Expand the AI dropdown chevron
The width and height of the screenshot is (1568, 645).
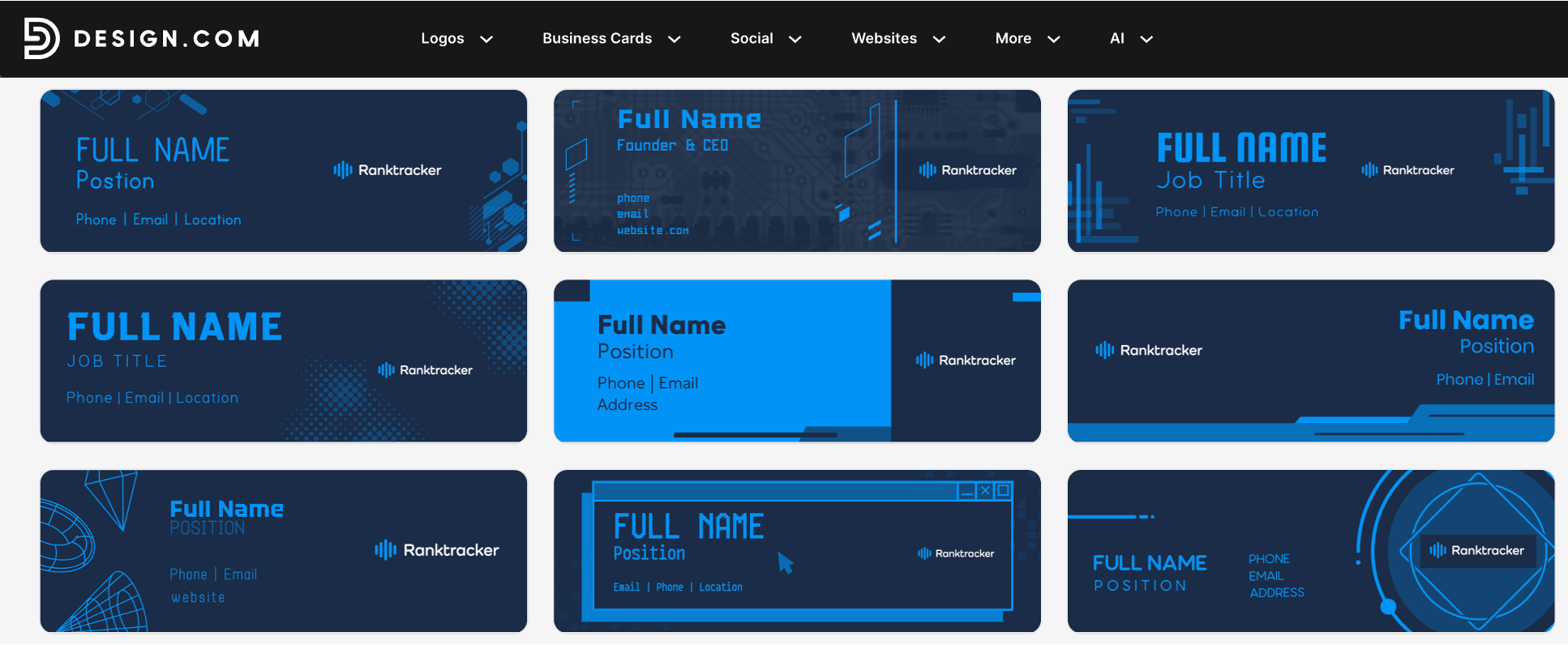click(x=1146, y=39)
